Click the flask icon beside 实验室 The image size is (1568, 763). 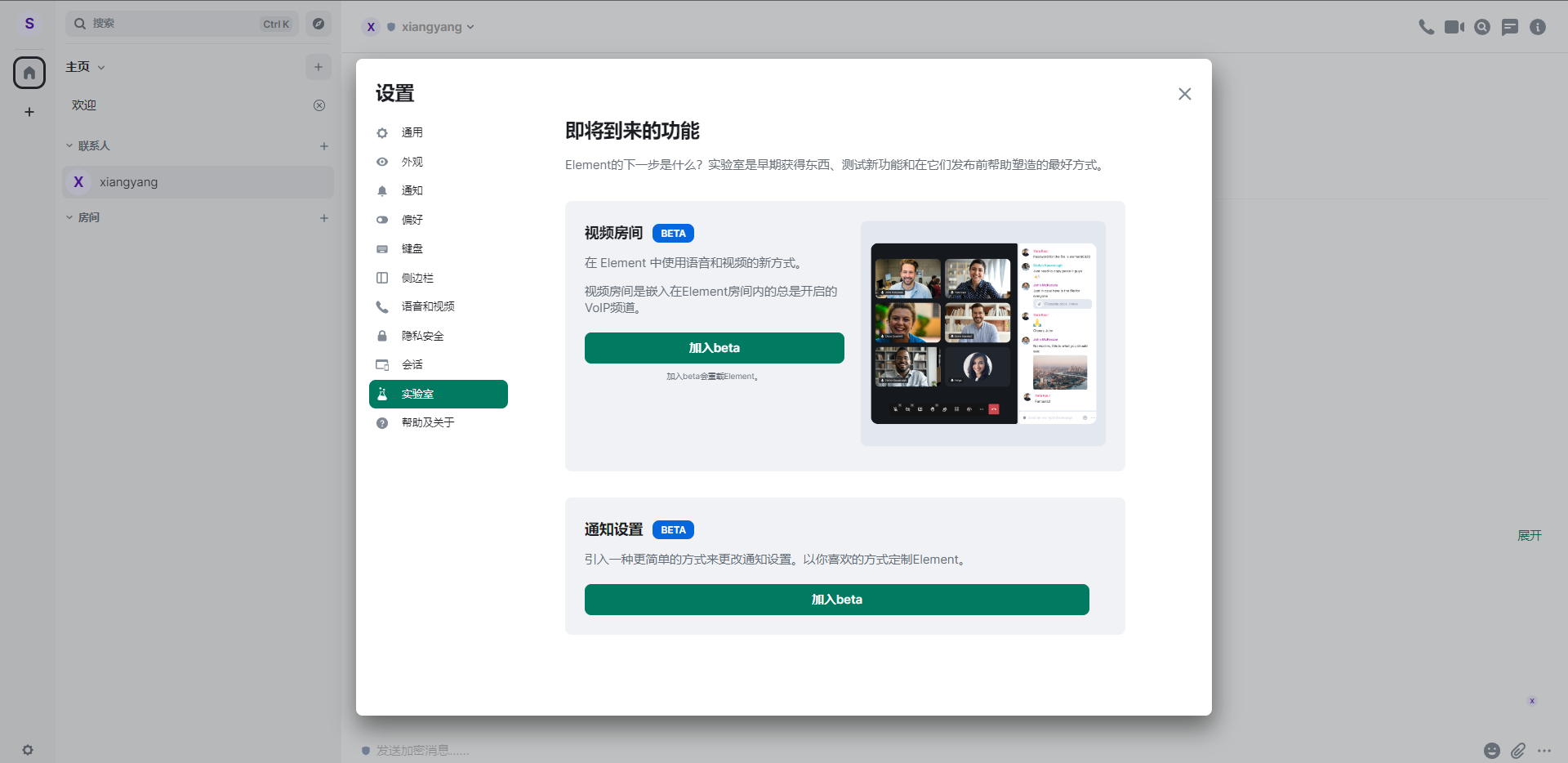(x=382, y=394)
